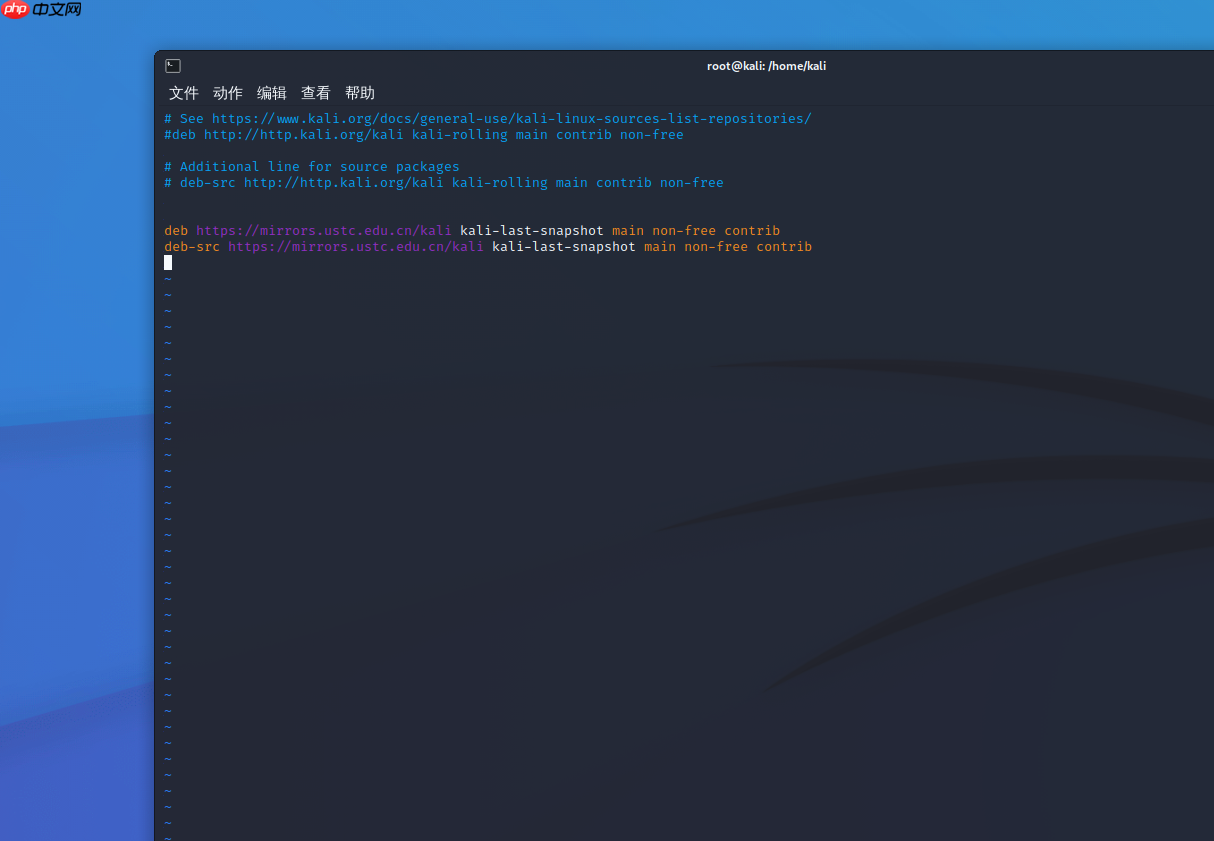This screenshot has width=1214, height=841.
Task: Open the 编辑 menu
Action: [271, 92]
